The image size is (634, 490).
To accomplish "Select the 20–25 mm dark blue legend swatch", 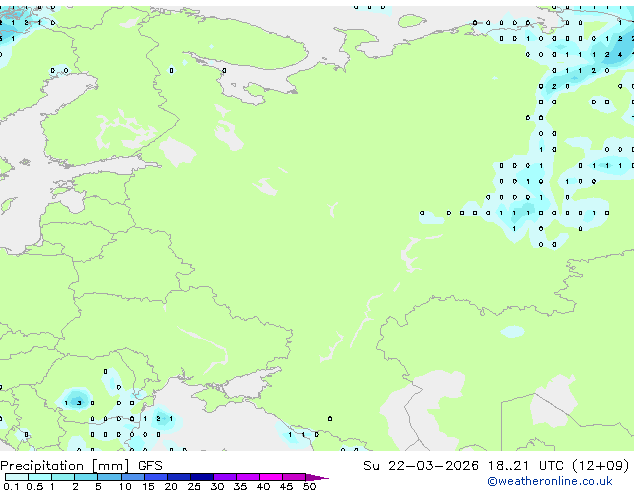I will pyautogui.click(x=179, y=477).
